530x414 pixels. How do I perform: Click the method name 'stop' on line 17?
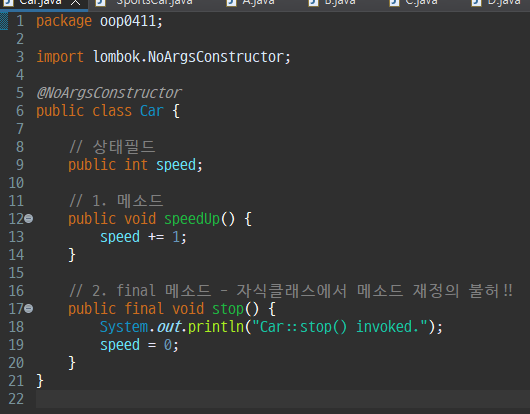(228, 309)
